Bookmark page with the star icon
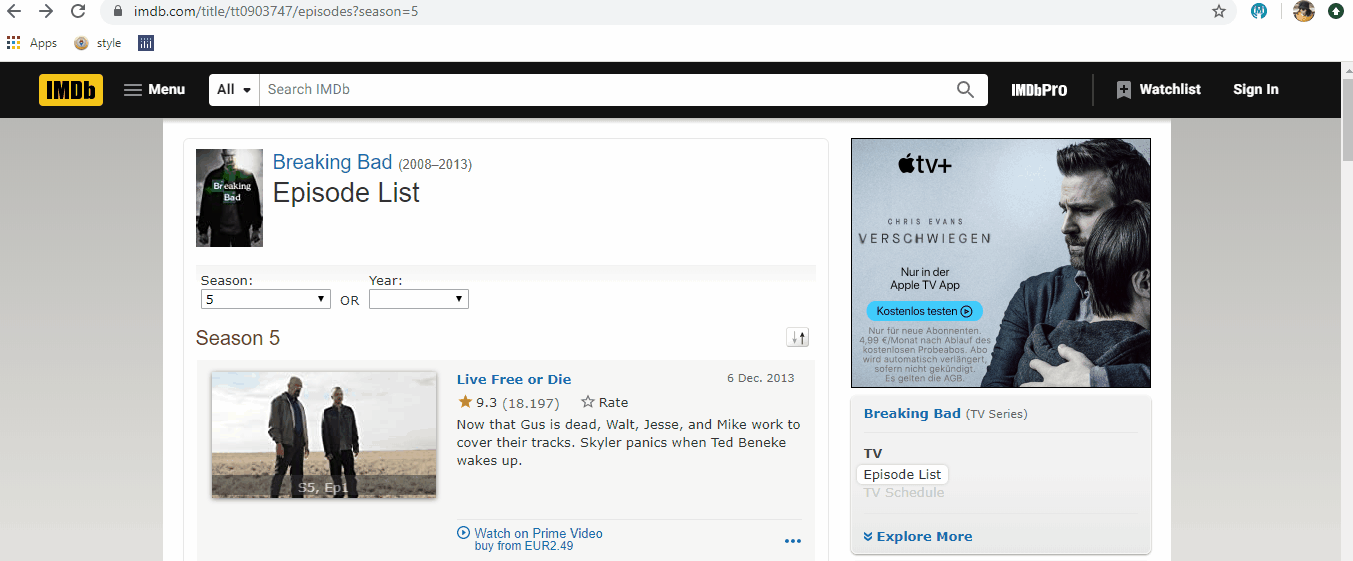 point(1219,11)
